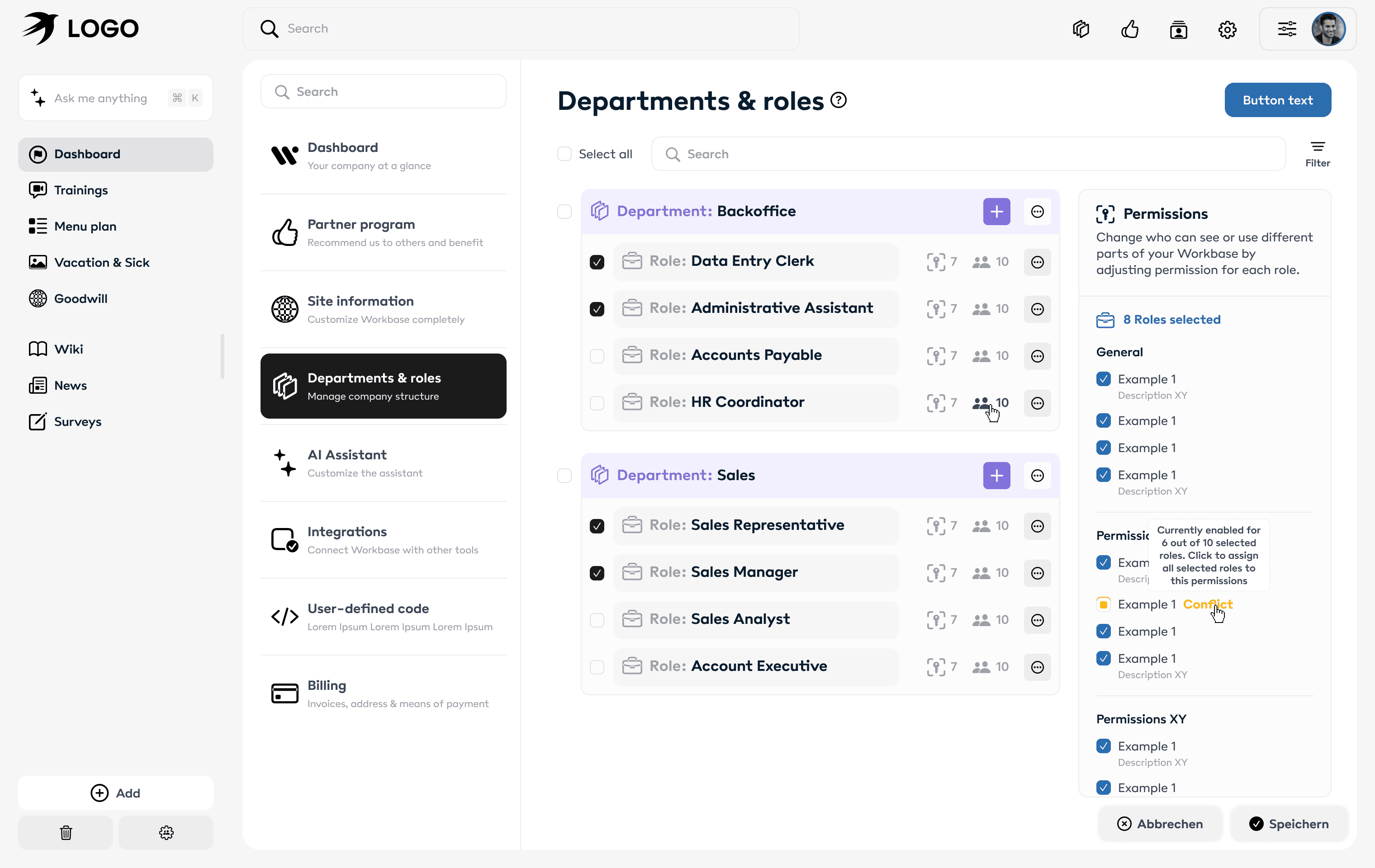
Task: Click the orange Conflict permission checkbox
Action: pyautogui.click(x=1103, y=604)
